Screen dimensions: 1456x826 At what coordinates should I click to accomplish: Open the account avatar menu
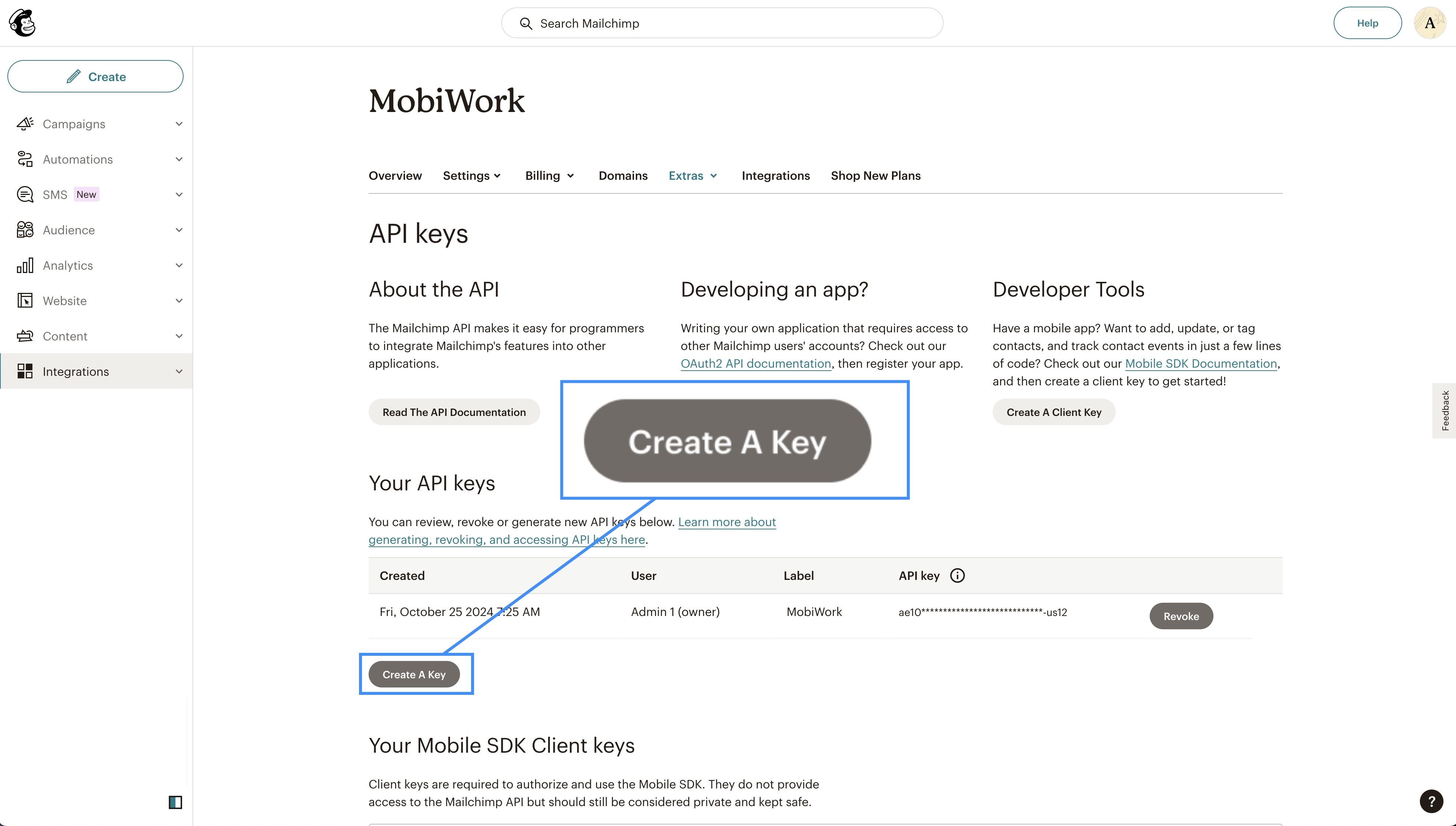pos(1429,23)
